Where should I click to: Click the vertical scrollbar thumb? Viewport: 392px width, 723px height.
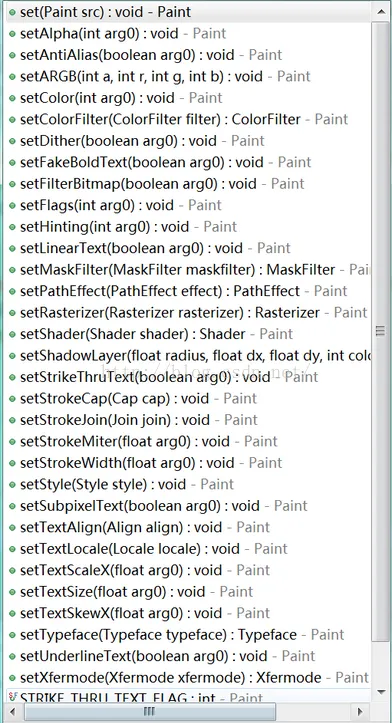pyautogui.click(x=381, y=331)
